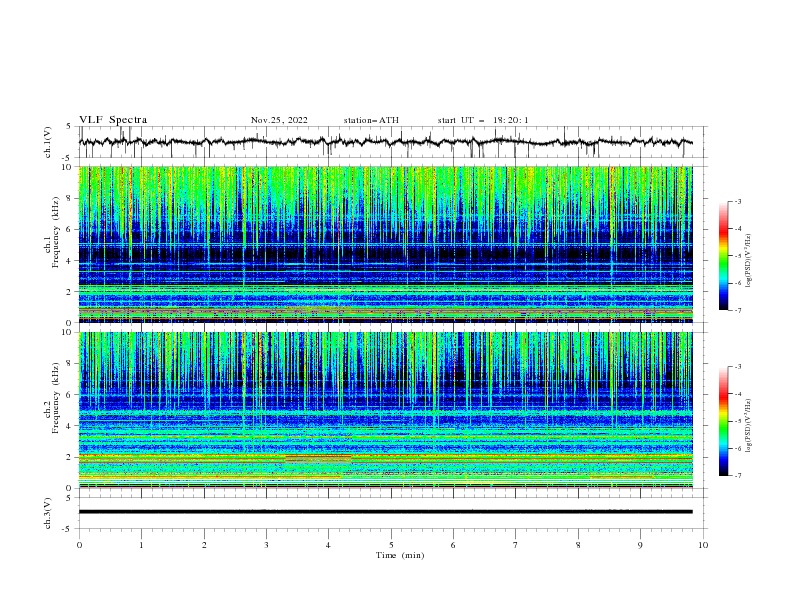This screenshot has width=792, height=612.
Task: Click time axis tick label '0'
Action: 79,545
